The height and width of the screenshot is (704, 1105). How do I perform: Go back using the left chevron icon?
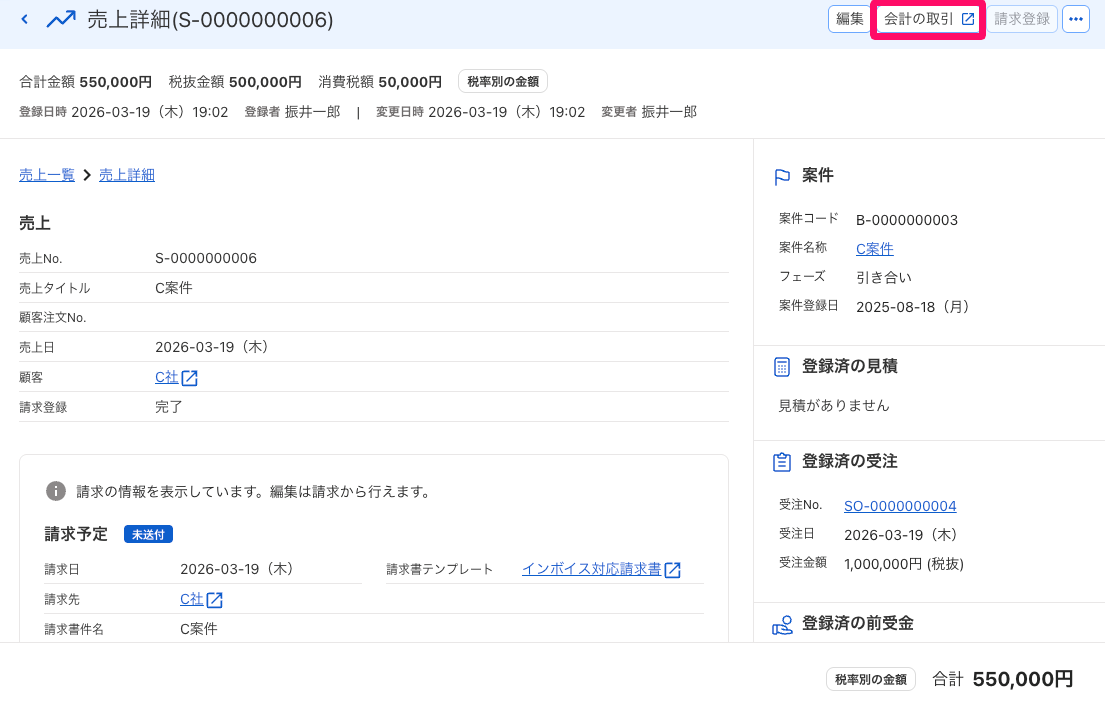coord(25,19)
